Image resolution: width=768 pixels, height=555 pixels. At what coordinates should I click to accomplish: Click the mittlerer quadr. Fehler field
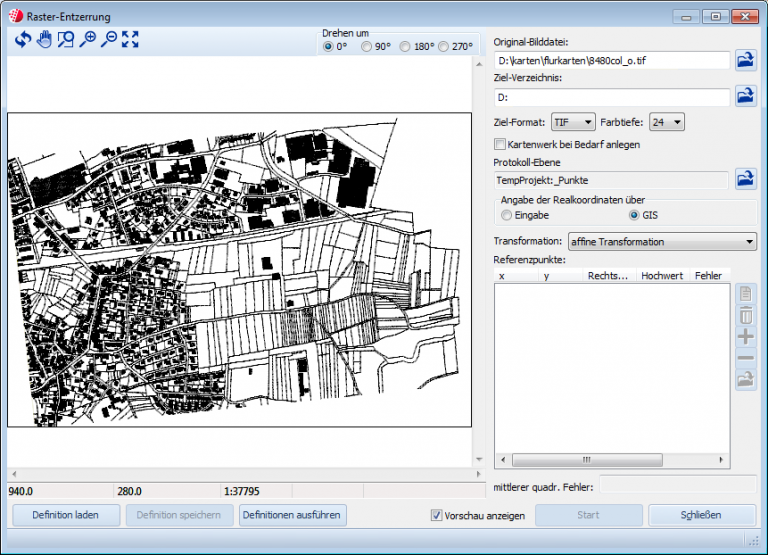point(678,485)
